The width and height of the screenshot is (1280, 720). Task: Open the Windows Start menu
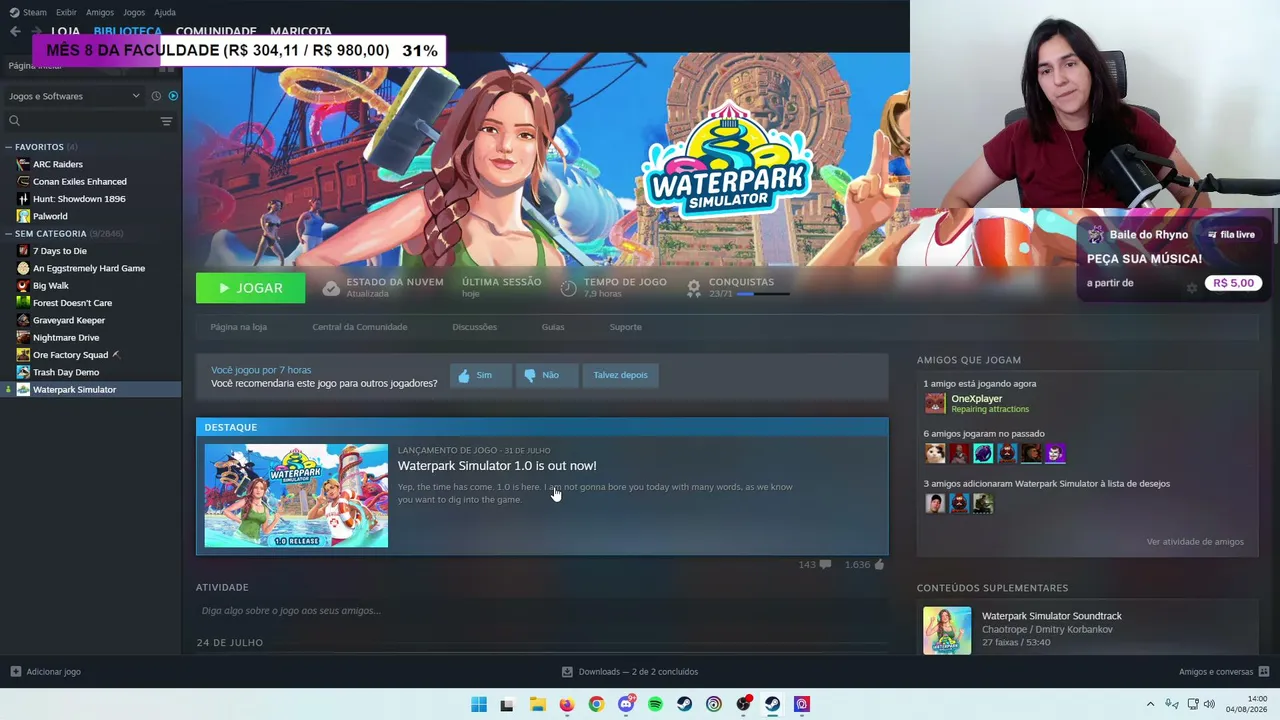coord(479,704)
